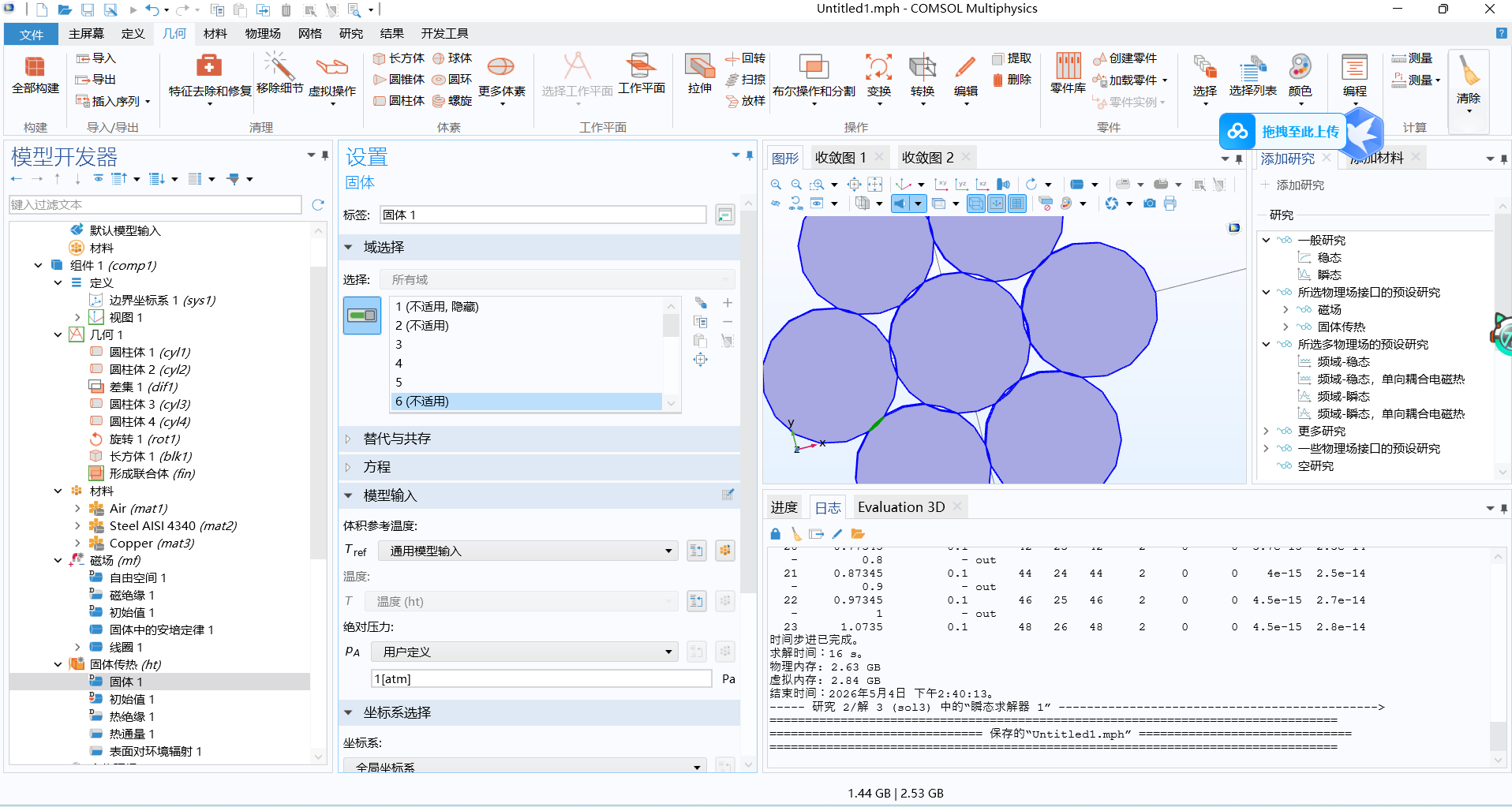Switch to the 物理场 ribbon tab

263,34
